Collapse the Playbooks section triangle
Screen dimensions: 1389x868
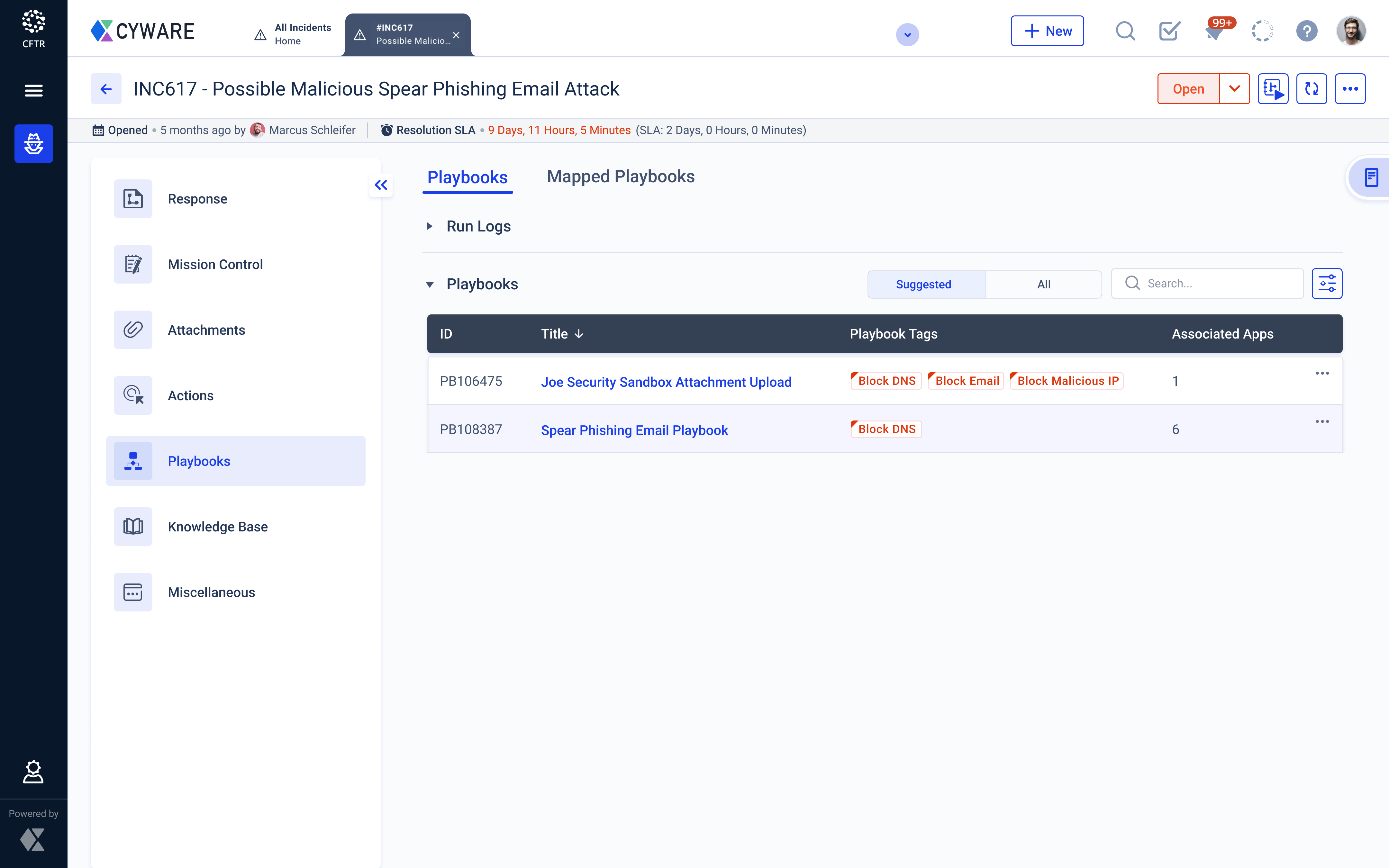click(429, 284)
